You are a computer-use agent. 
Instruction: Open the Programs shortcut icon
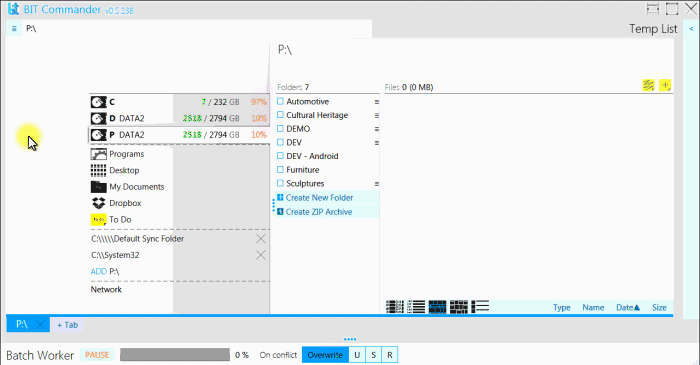tap(98, 154)
